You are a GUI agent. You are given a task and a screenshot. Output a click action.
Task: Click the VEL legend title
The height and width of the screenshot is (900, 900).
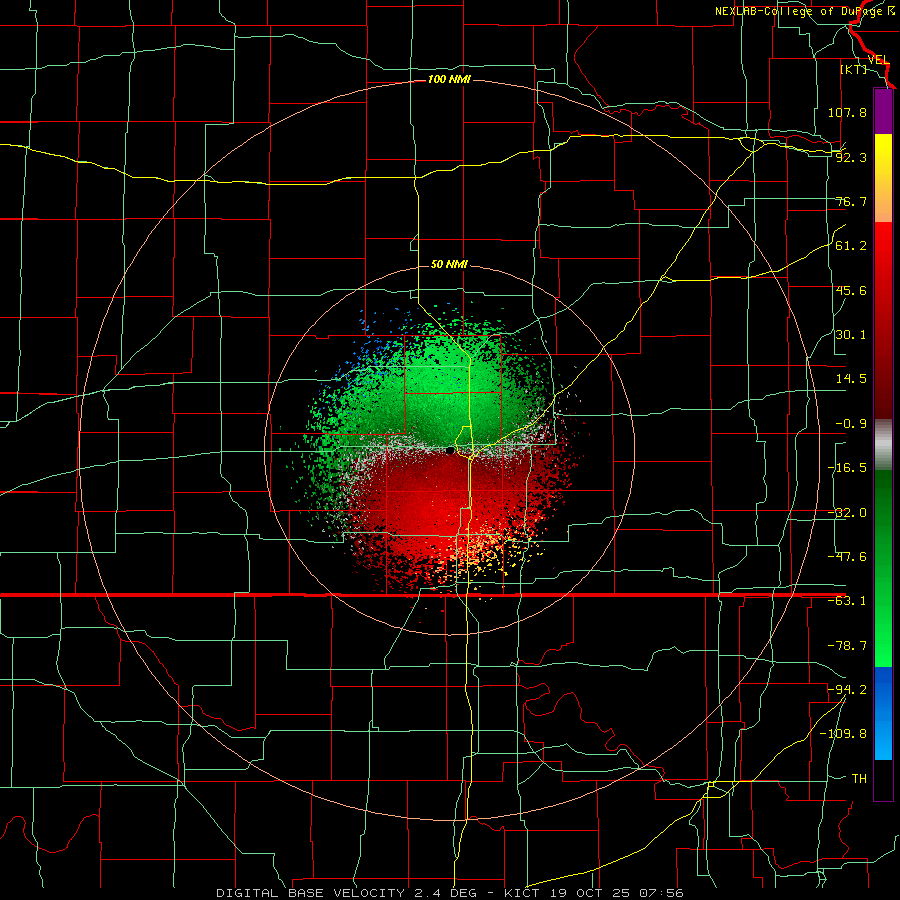[x=878, y=59]
